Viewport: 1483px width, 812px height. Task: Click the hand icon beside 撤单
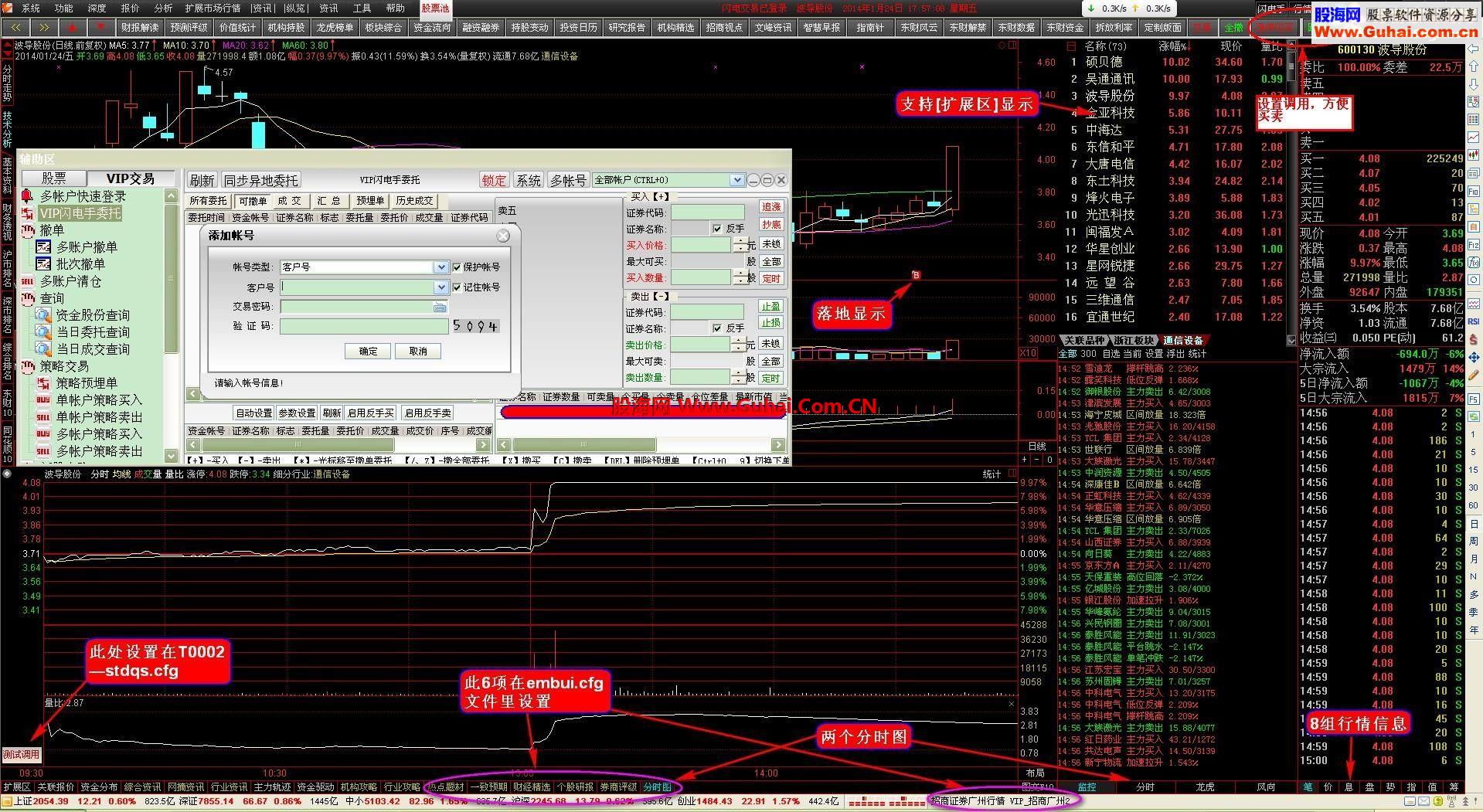click(28, 230)
